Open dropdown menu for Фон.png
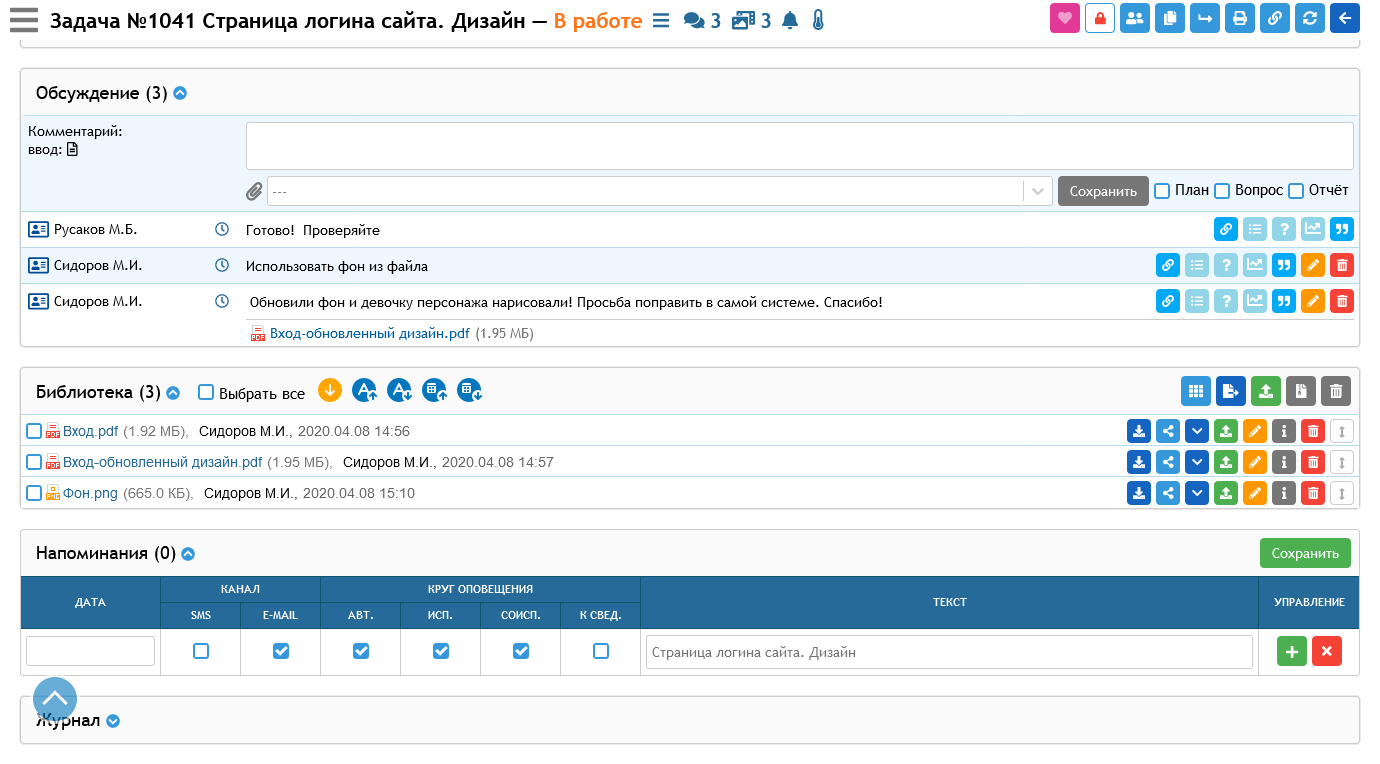Screen dimensions: 1380x764 1197,493
